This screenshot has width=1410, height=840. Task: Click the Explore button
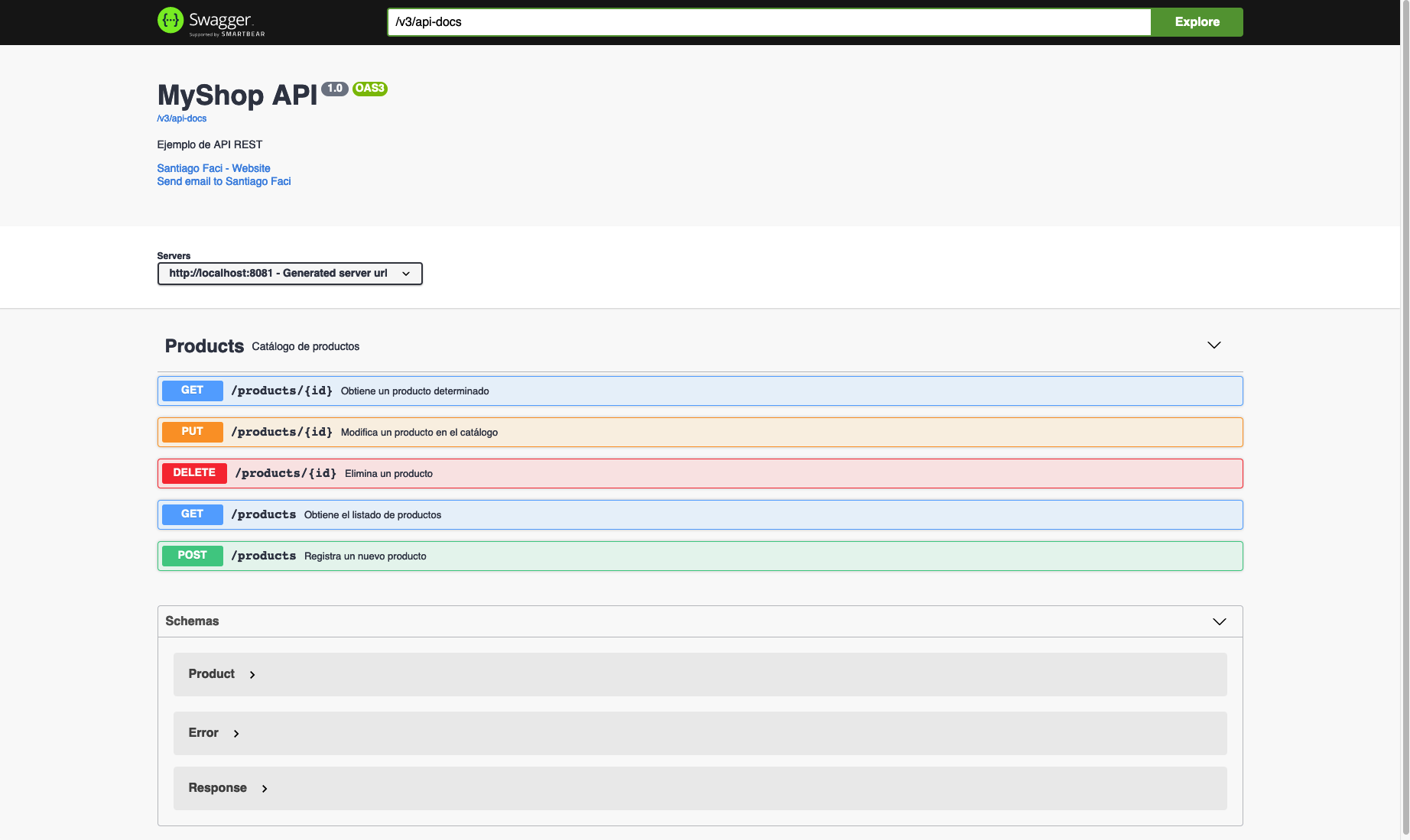click(x=1197, y=22)
